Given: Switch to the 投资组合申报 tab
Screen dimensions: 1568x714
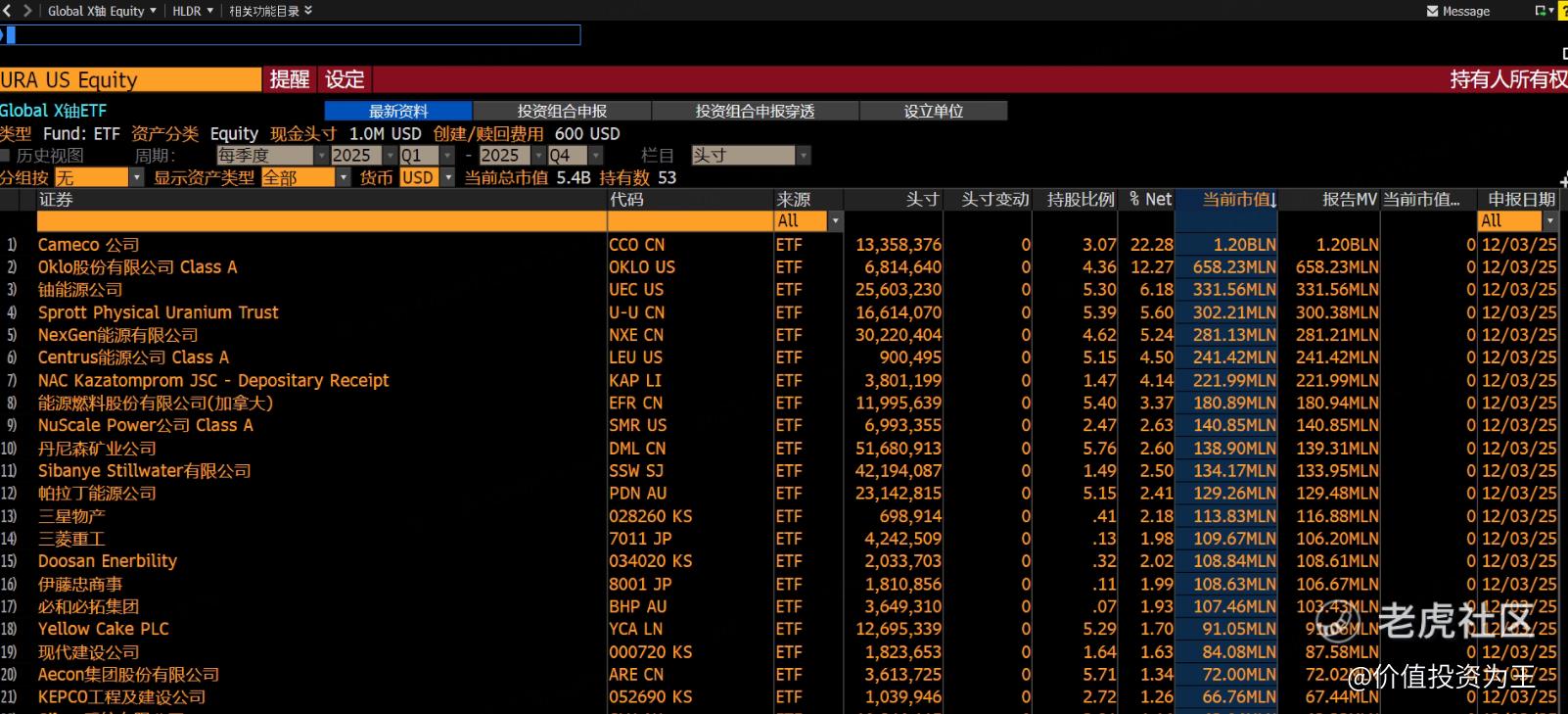Looking at the screenshot, I should click(562, 112).
